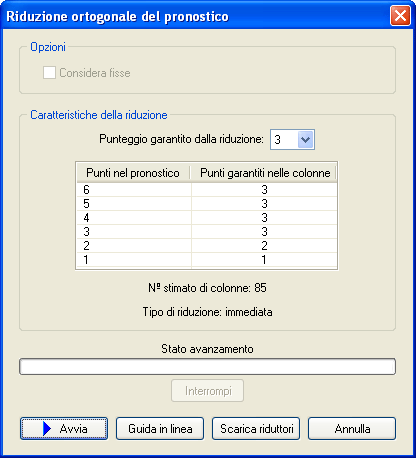Open the Punteggio garantito dropdown arrow
Image resolution: width=416 pixels, height=458 pixels.
(305, 139)
